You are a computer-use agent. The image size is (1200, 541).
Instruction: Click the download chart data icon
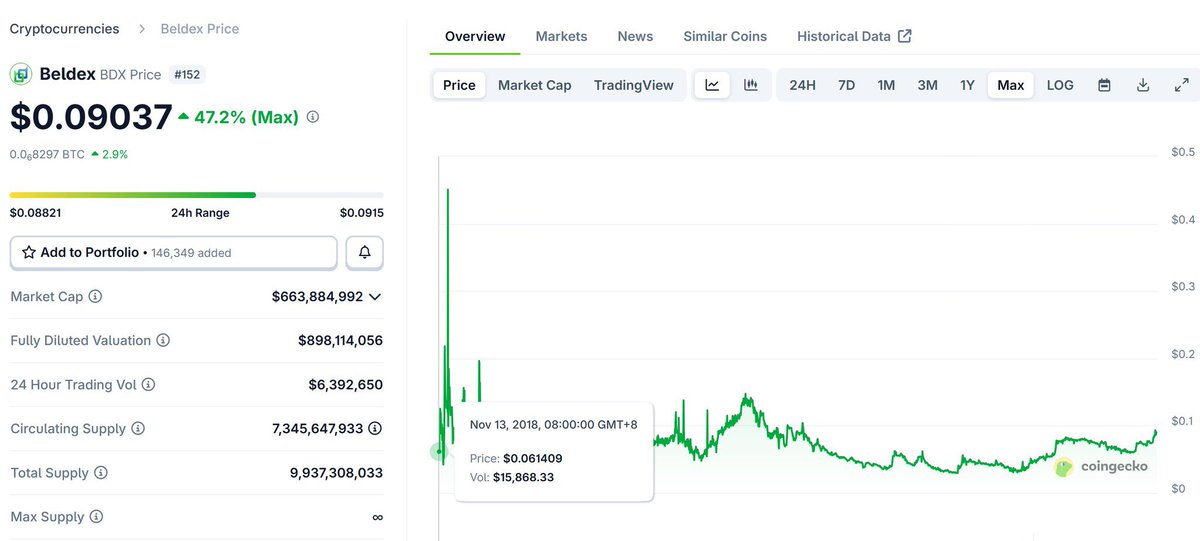1143,85
